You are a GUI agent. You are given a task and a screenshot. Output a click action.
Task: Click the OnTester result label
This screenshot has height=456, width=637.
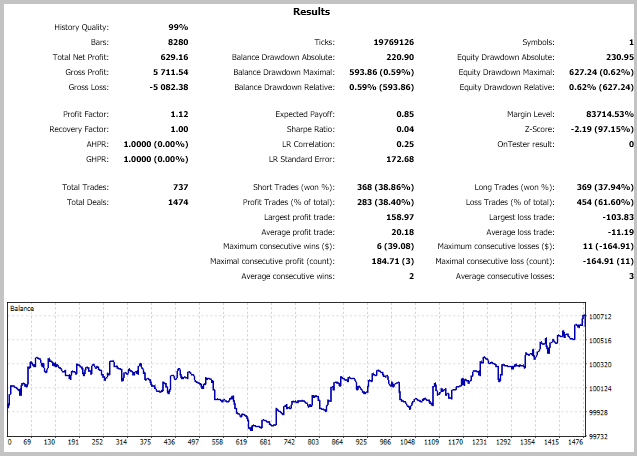click(526, 144)
